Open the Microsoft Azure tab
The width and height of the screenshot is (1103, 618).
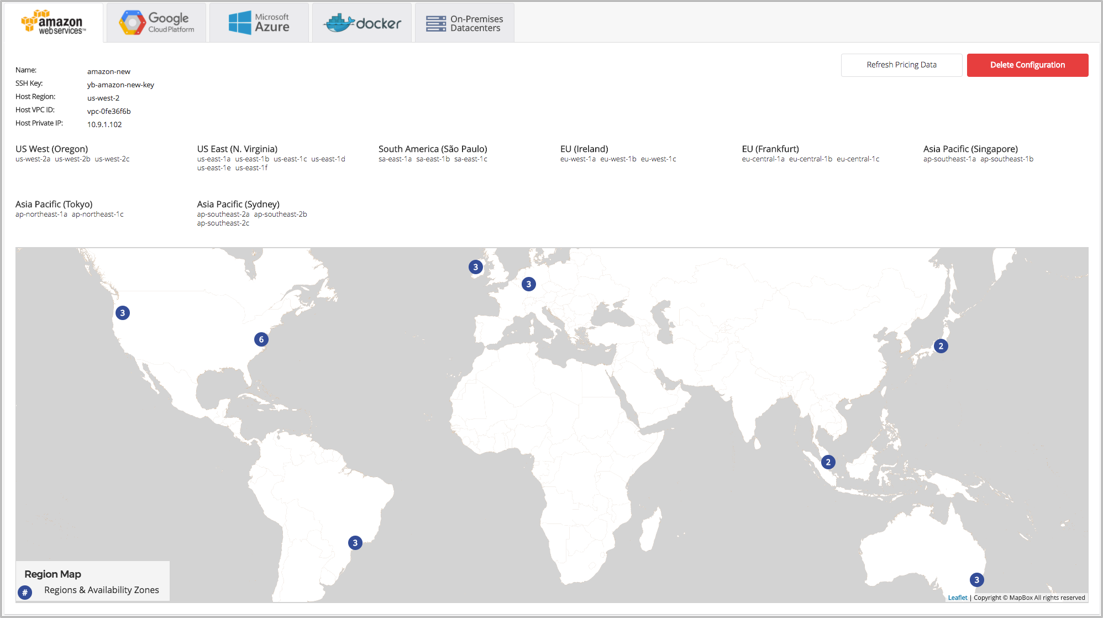point(258,21)
